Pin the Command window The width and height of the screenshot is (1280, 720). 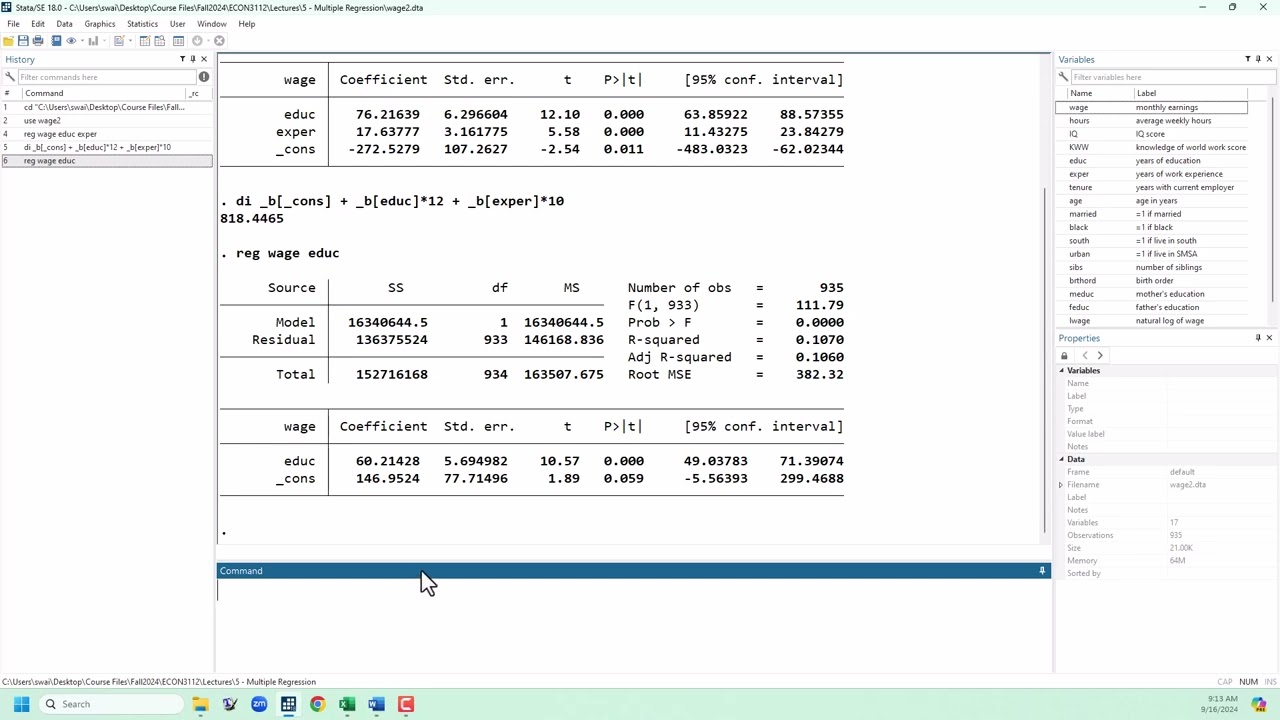click(1042, 571)
